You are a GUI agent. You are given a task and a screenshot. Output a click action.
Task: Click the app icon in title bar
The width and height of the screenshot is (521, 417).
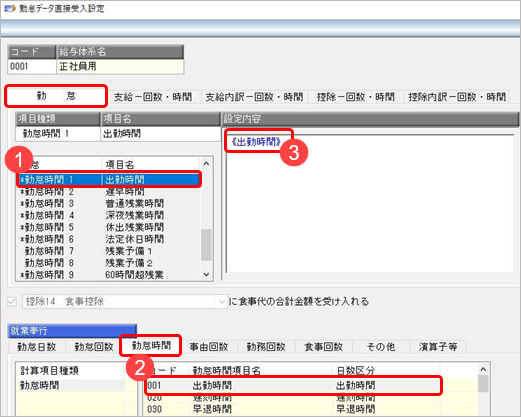point(9,8)
